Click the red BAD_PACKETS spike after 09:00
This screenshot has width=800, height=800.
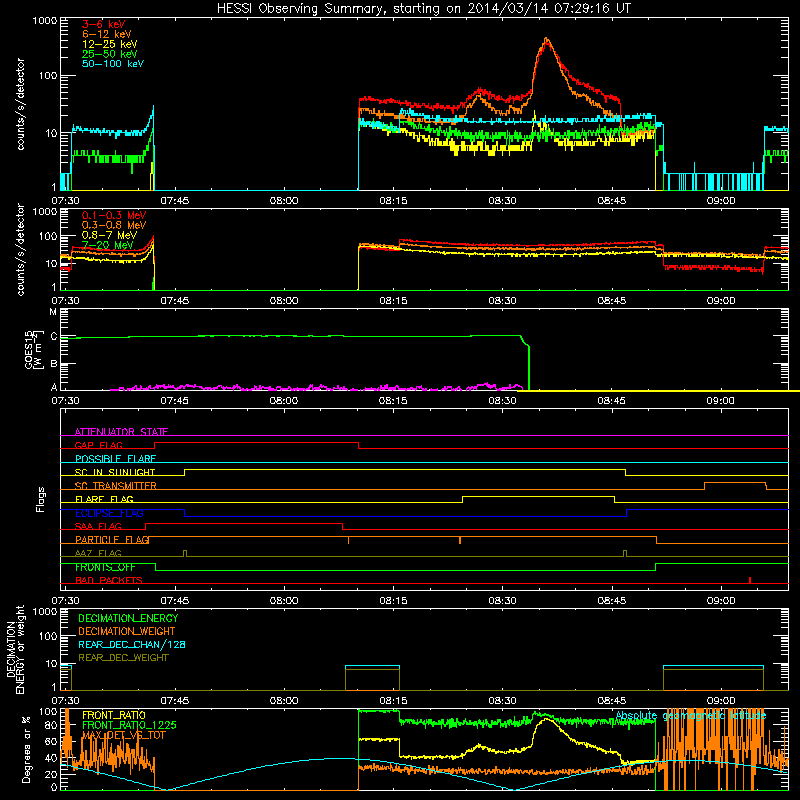[x=749, y=580]
